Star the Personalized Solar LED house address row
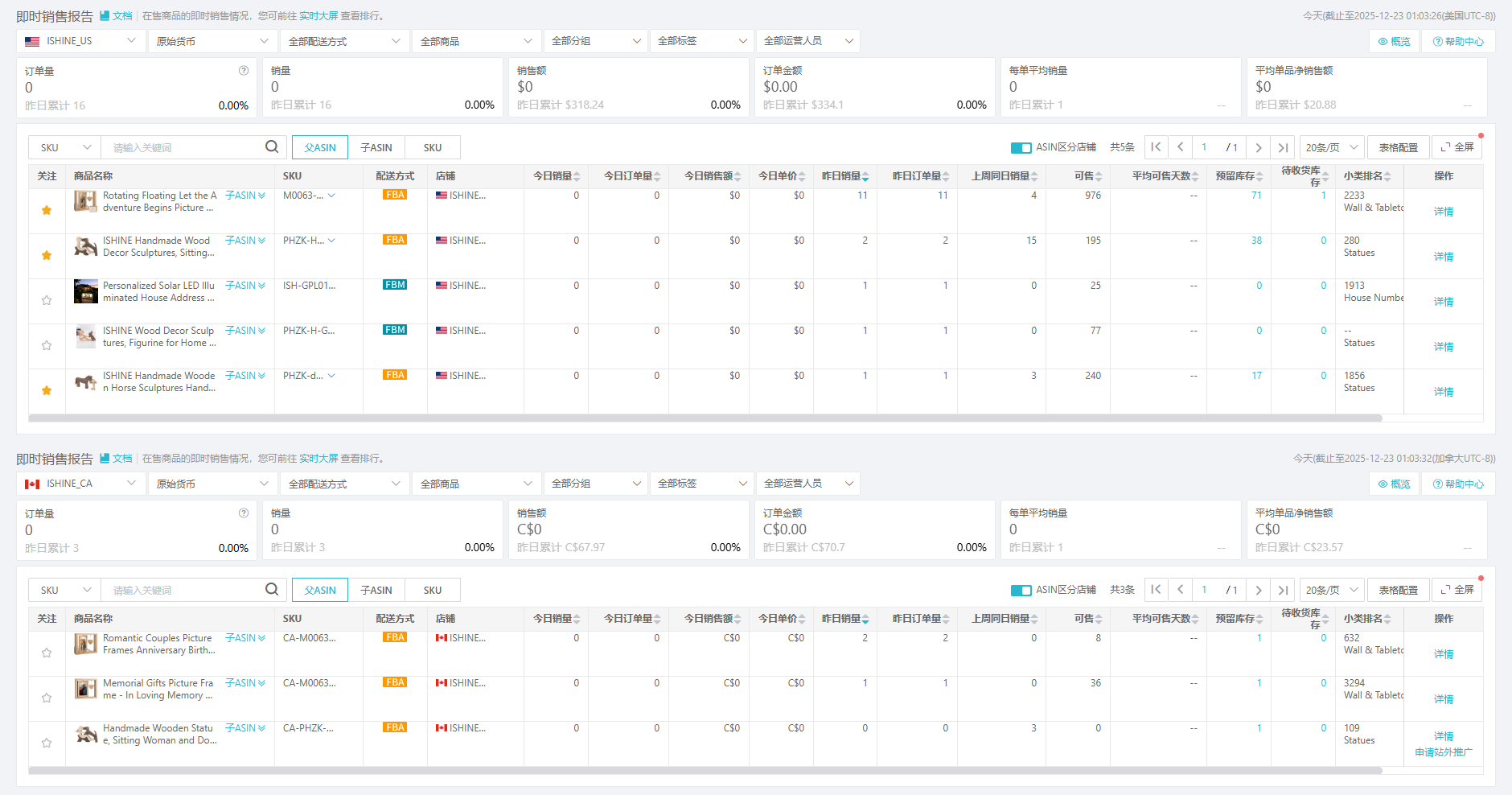Image resolution: width=1512 pixels, height=795 pixels. point(47,300)
